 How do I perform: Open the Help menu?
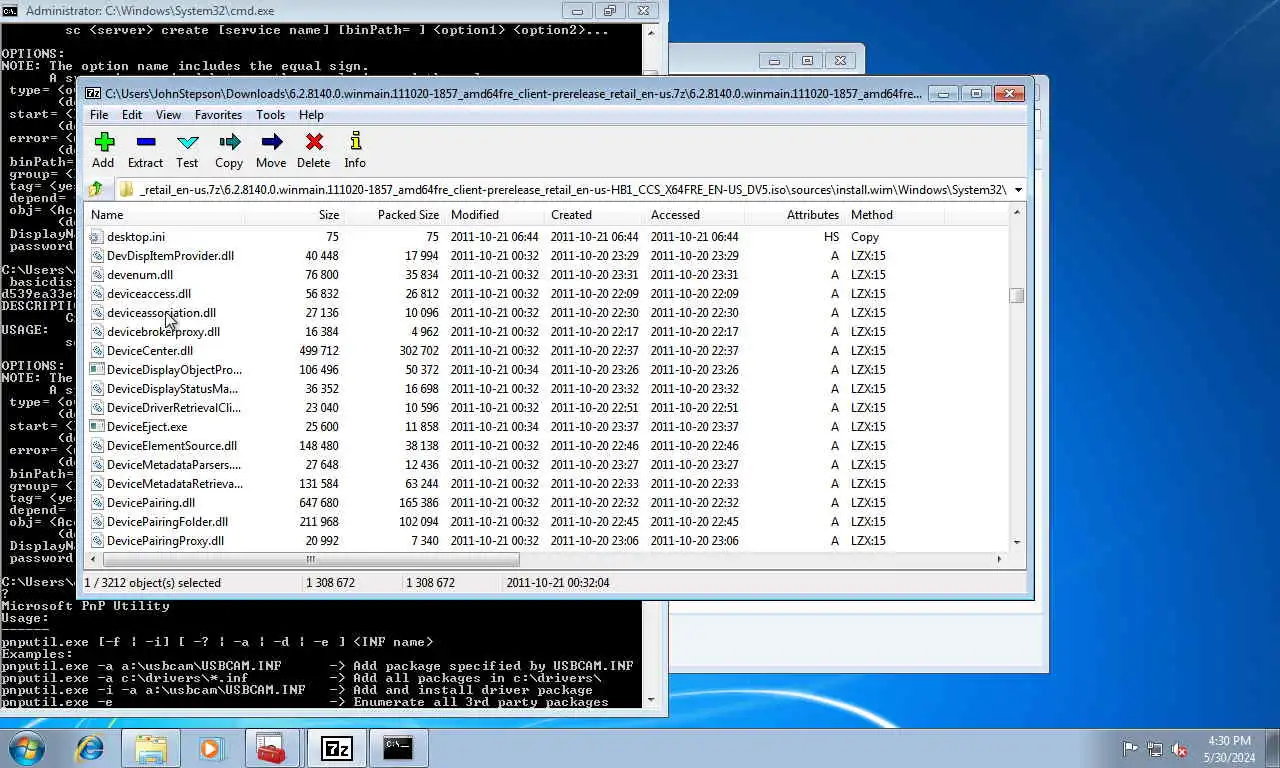311,115
